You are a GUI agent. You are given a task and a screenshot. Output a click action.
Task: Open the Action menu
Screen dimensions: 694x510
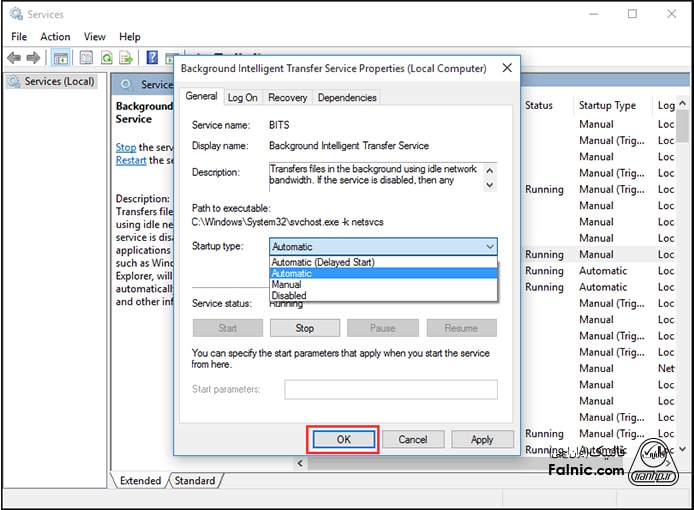tap(55, 37)
